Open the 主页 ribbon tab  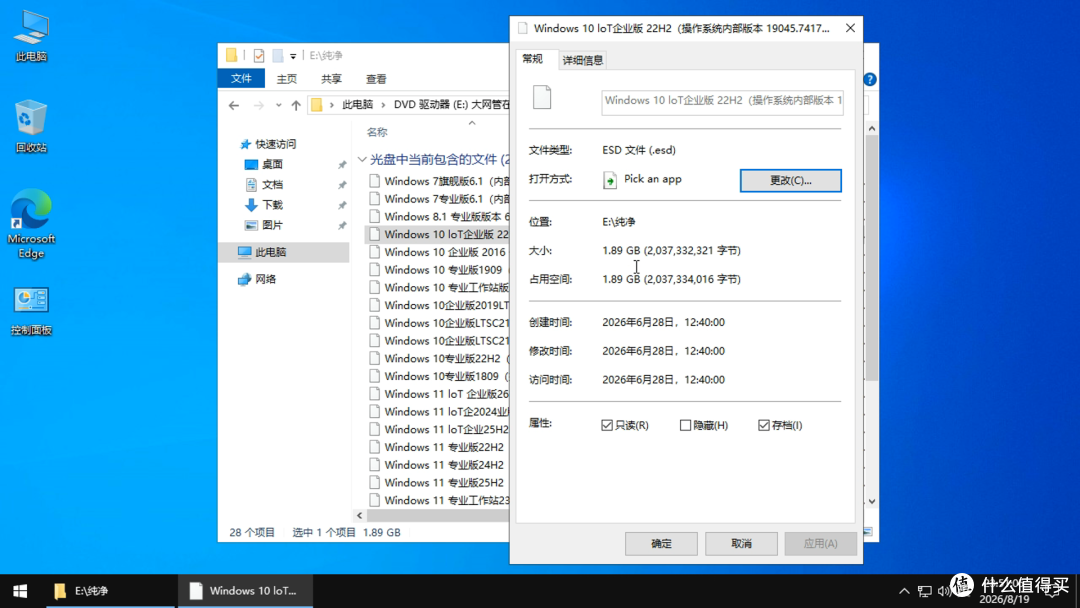pyautogui.click(x=287, y=79)
